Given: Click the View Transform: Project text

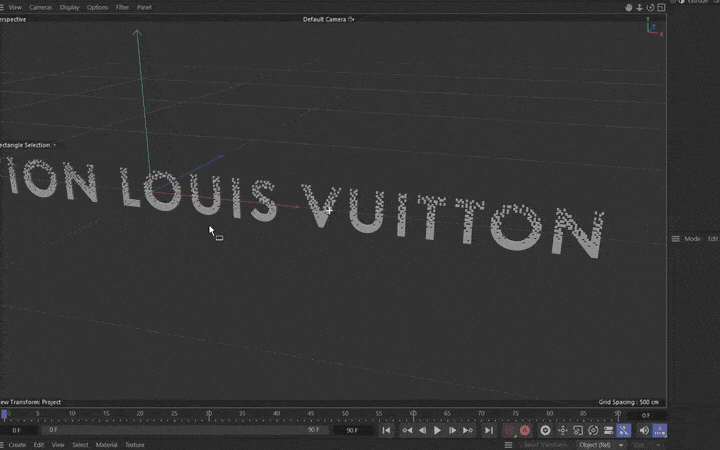Looking at the screenshot, I should coord(30,402).
